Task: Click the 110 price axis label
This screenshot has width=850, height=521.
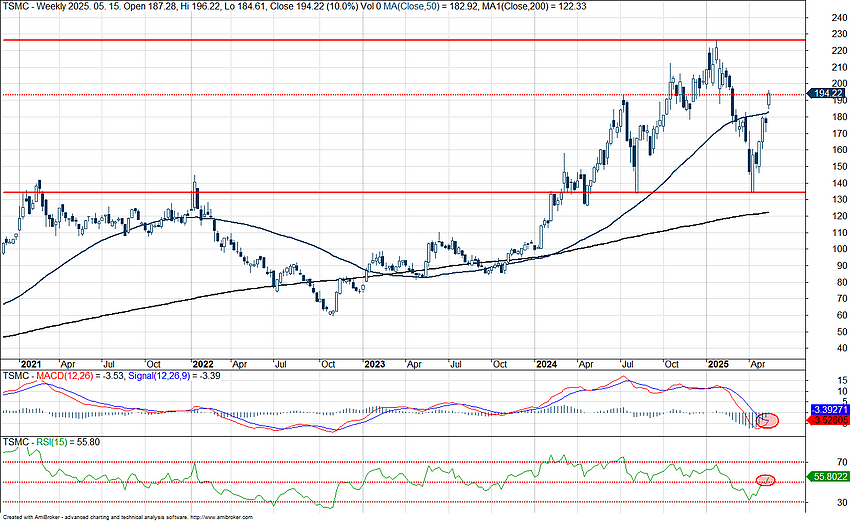Action: pyautogui.click(x=840, y=233)
